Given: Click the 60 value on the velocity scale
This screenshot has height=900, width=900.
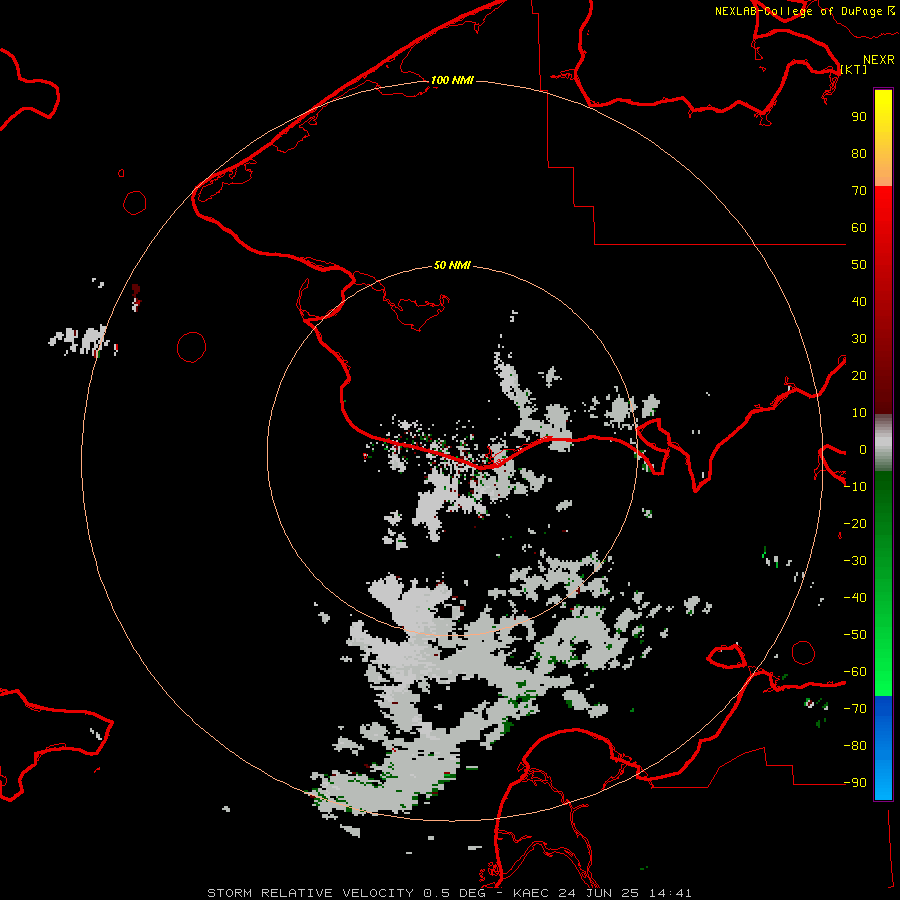Looking at the screenshot, I should coord(859,228).
